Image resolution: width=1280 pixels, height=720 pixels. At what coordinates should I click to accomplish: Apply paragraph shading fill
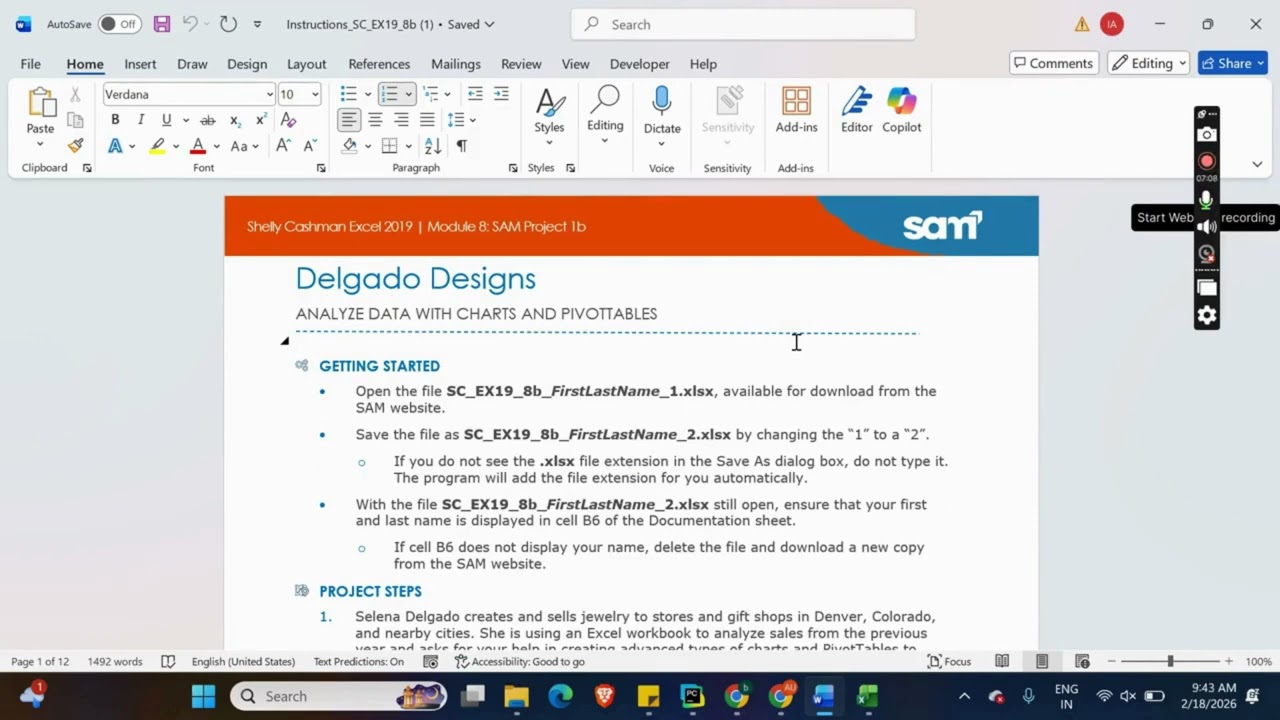349,146
